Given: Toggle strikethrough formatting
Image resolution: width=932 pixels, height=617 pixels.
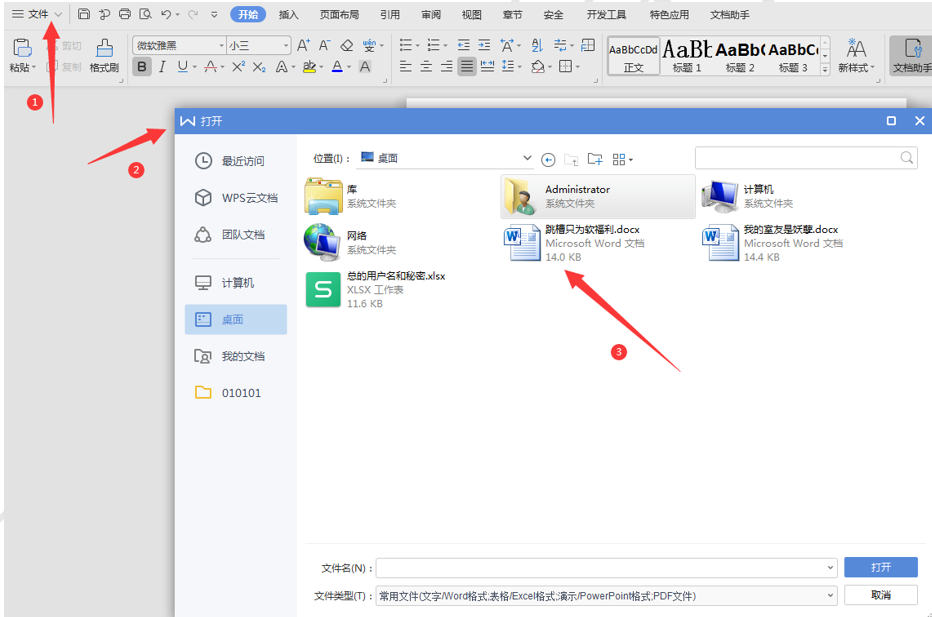Looking at the screenshot, I should pyautogui.click(x=210, y=67).
